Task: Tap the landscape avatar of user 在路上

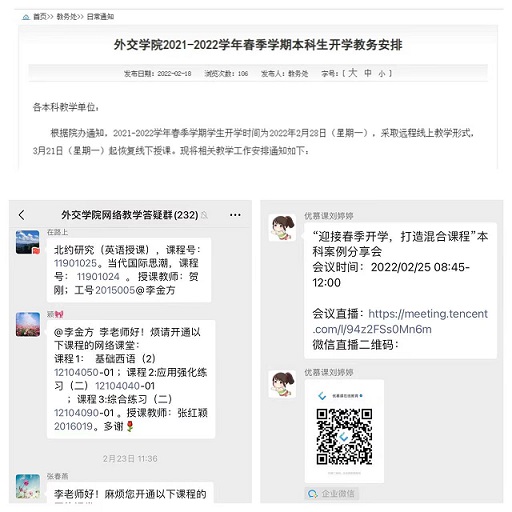Action: point(28,242)
